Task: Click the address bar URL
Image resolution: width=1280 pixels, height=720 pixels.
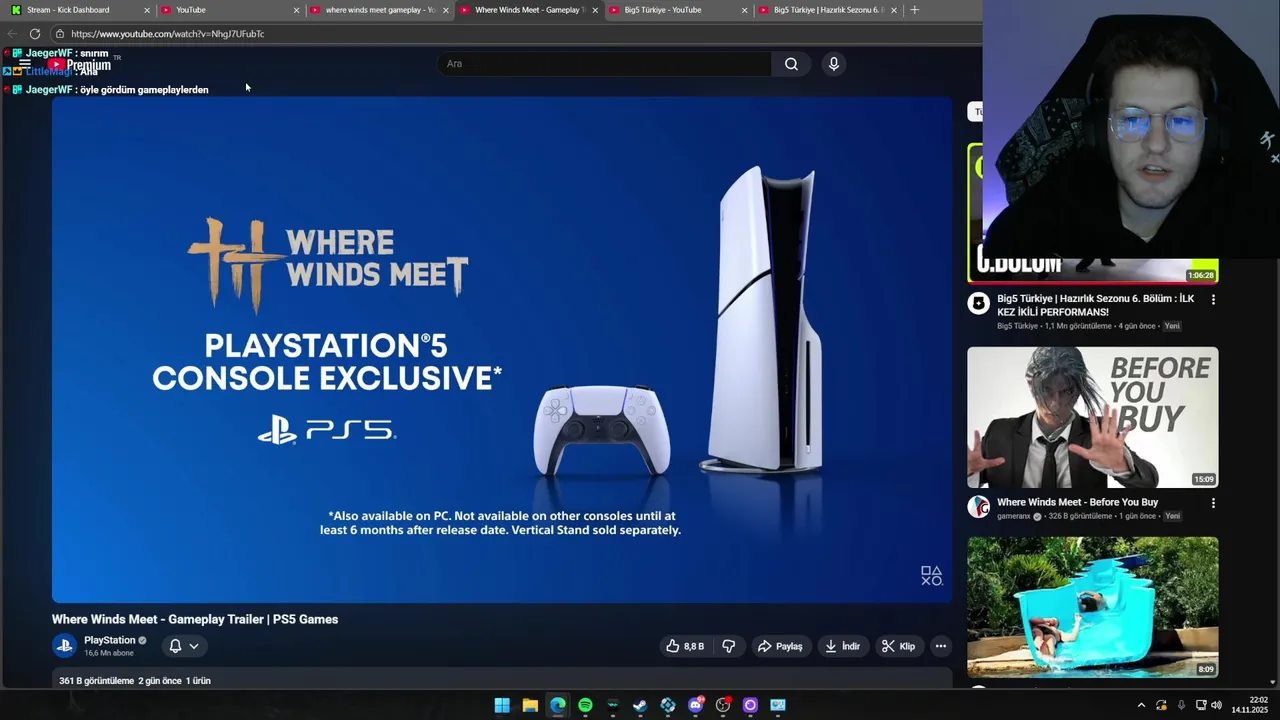Action: coord(168,34)
